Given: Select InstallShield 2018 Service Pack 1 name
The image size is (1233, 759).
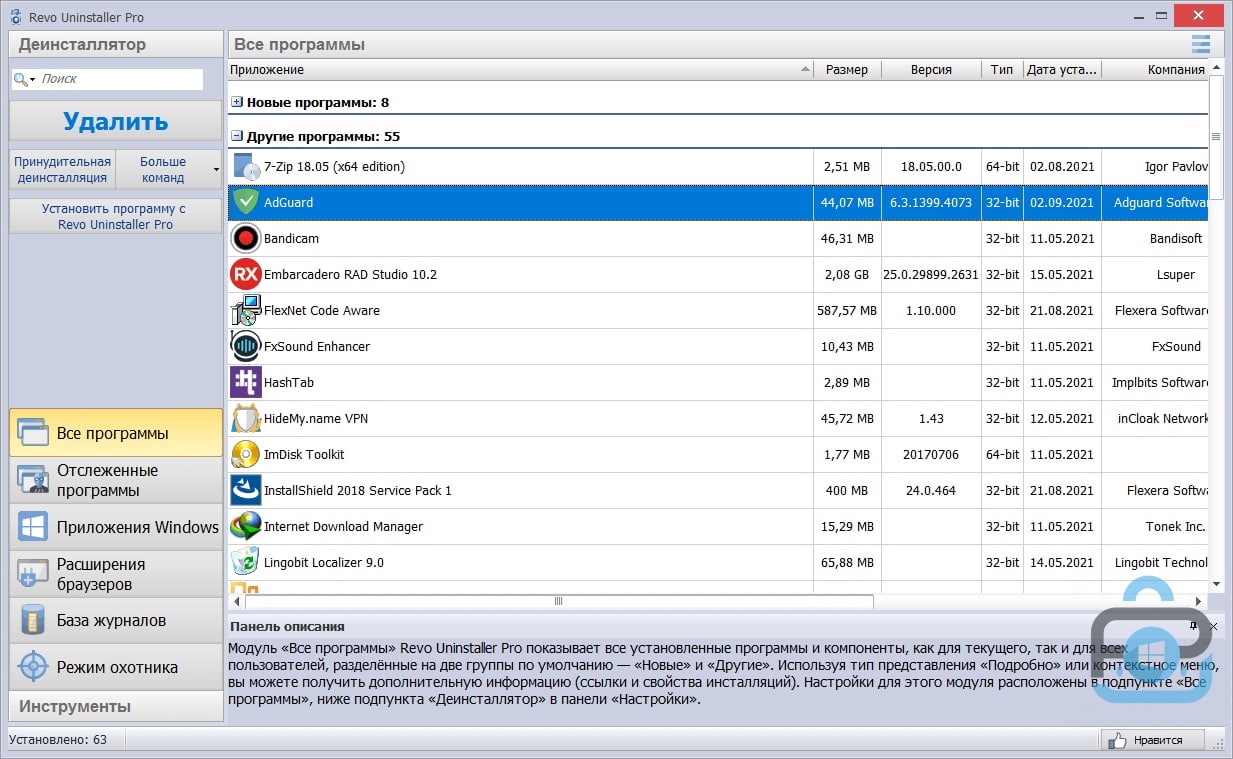Looking at the screenshot, I should pos(358,490).
